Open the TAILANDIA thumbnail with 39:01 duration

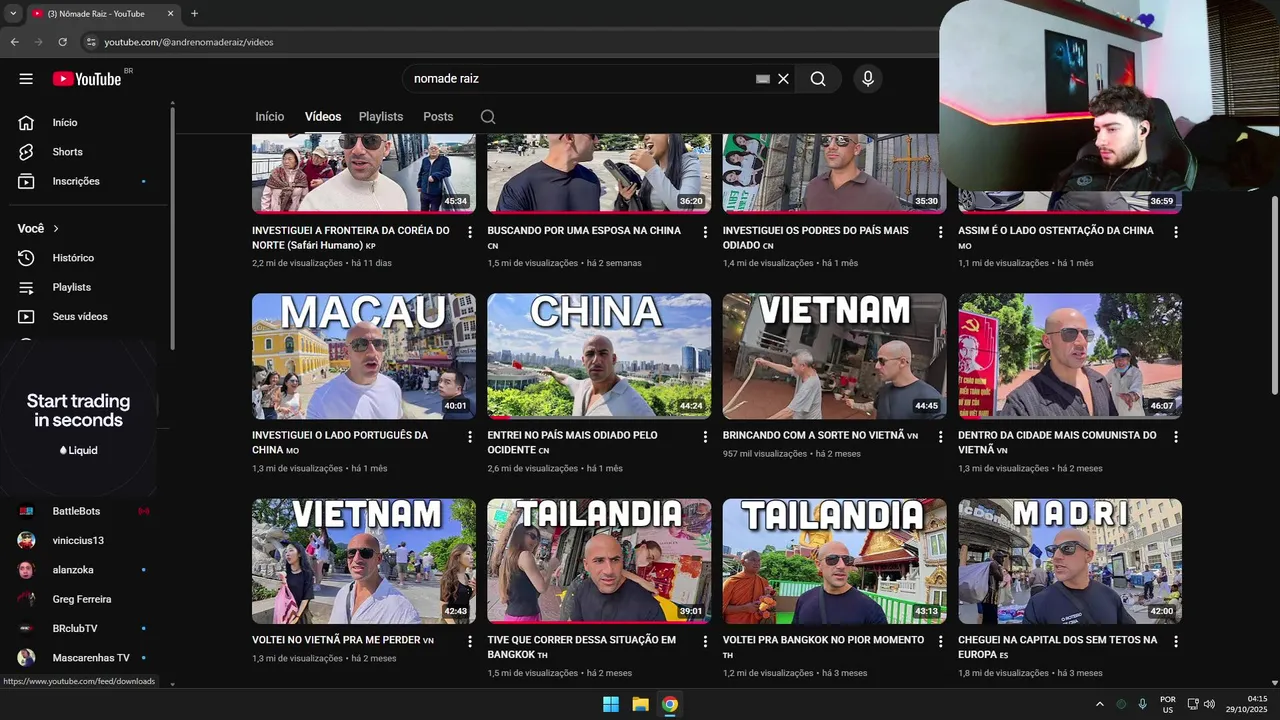(599, 561)
